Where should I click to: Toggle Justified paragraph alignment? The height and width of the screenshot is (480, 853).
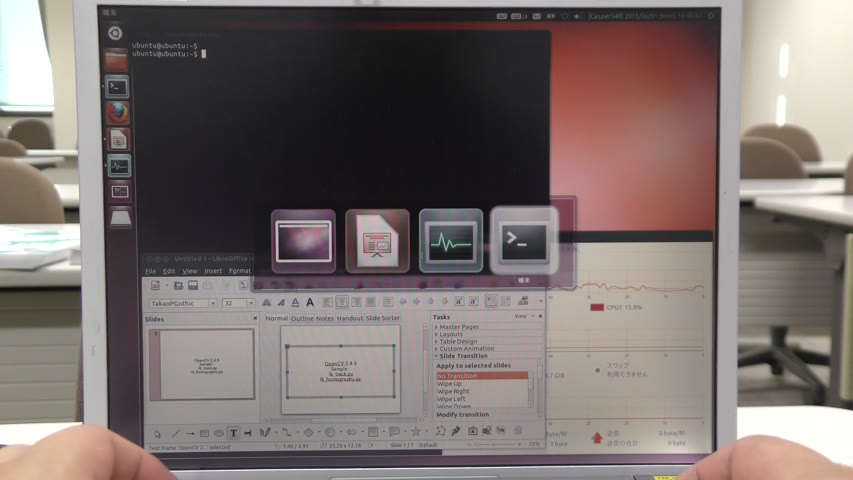[370, 301]
